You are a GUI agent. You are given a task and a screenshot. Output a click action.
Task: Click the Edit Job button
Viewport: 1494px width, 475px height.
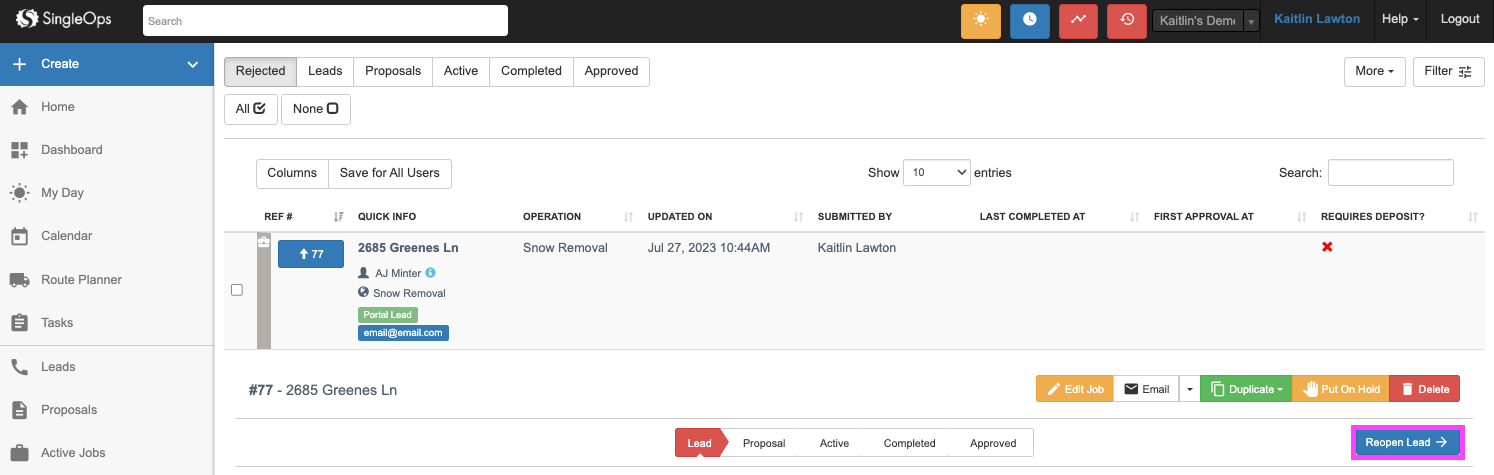click(x=1074, y=389)
